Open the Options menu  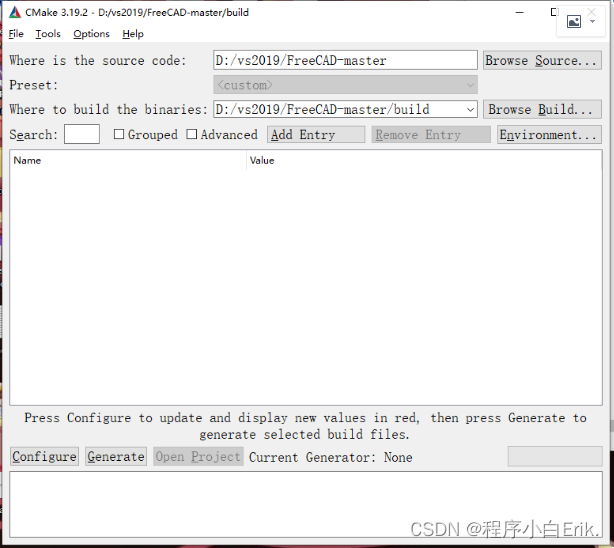[91, 34]
